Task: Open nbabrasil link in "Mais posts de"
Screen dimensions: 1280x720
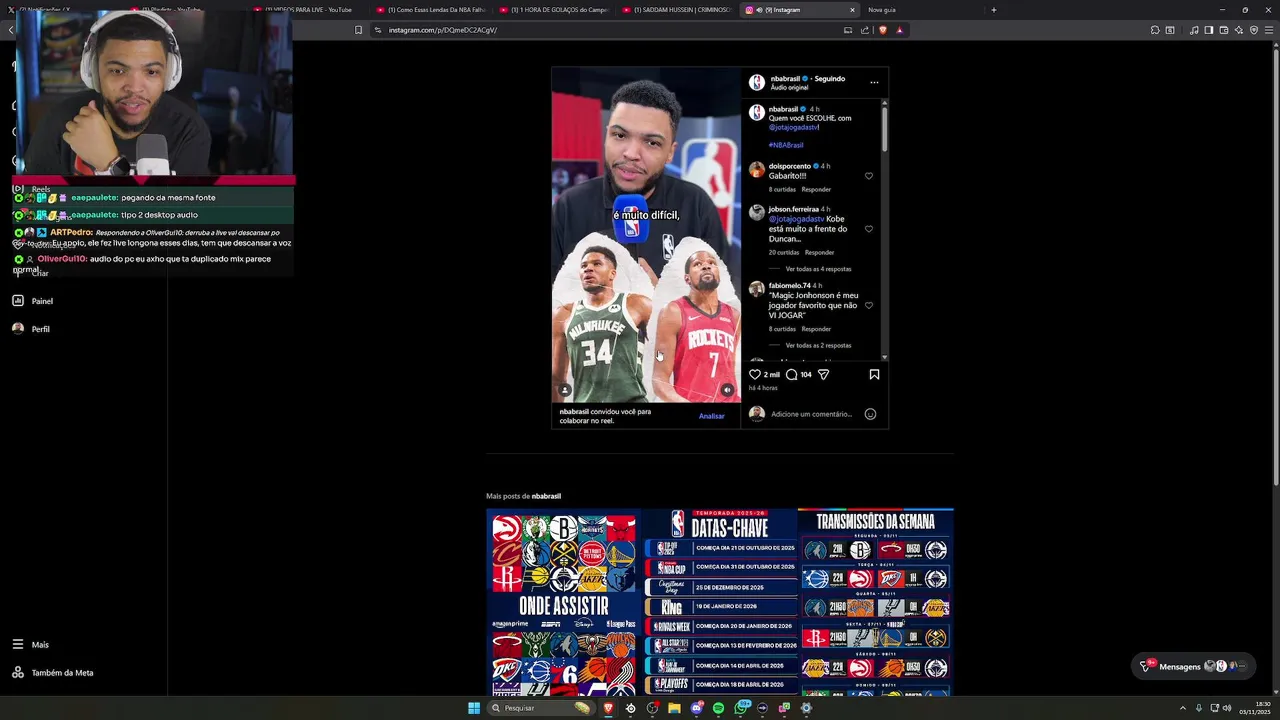Action: (x=546, y=496)
